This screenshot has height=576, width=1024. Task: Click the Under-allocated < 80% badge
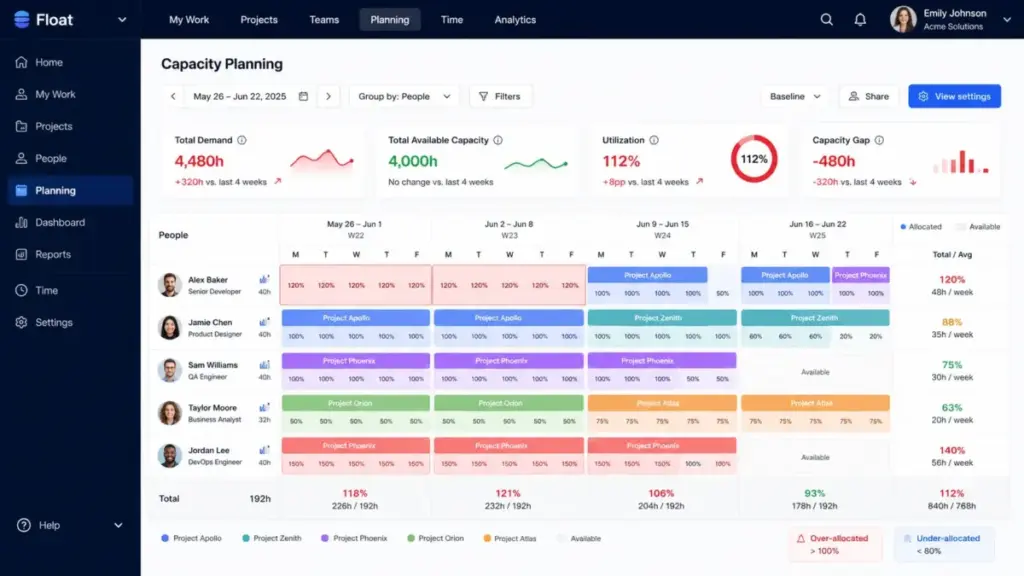(x=944, y=544)
